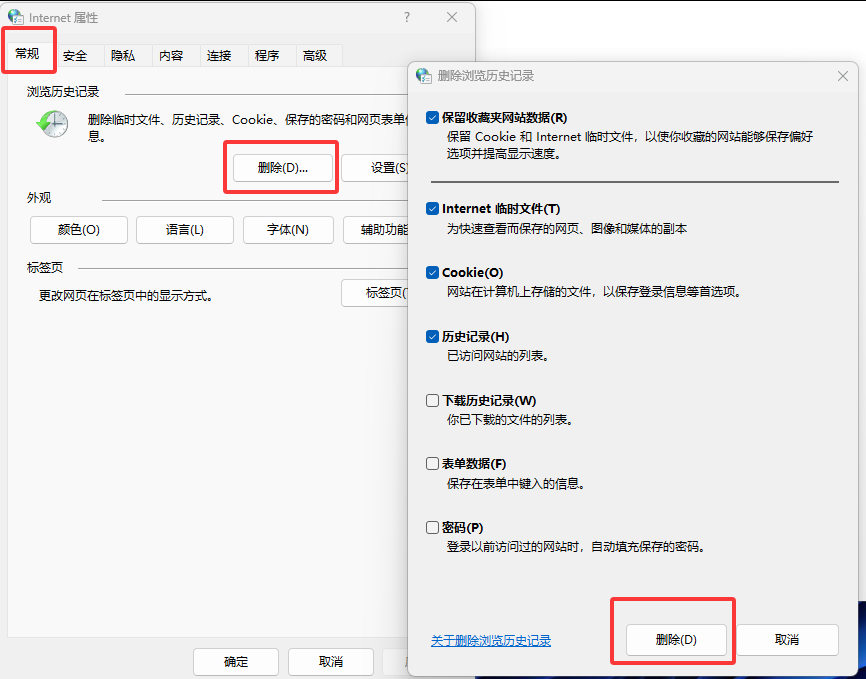This screenshot has width=866, height=679.
Task: Click description 已访问网站的列表。
Action: point(499,356)
